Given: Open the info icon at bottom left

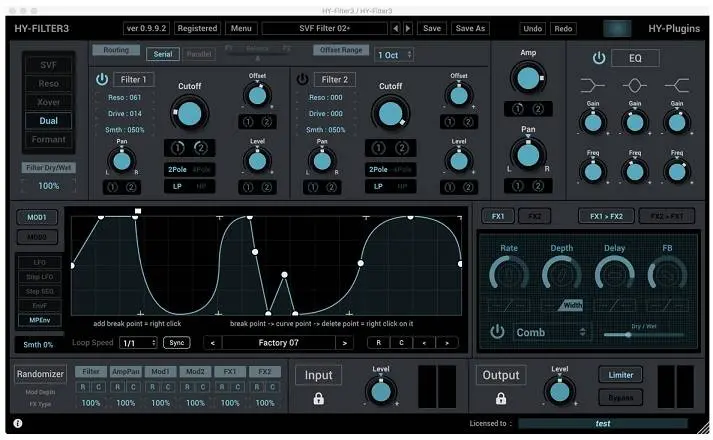Looking at the screenshot, I should [18, 423].
